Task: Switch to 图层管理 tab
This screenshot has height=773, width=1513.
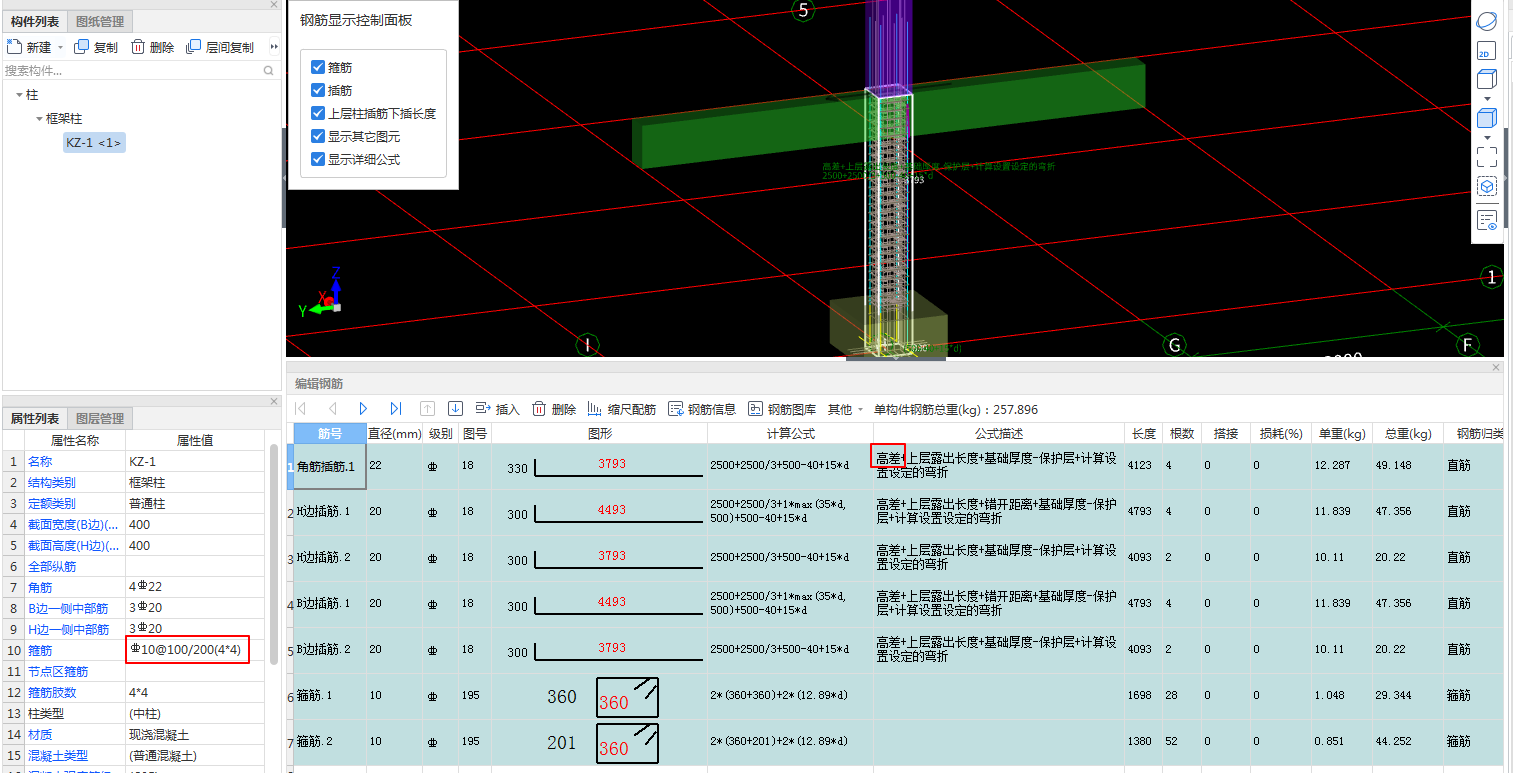Action: pyautogui.click(x=99, y=418)
